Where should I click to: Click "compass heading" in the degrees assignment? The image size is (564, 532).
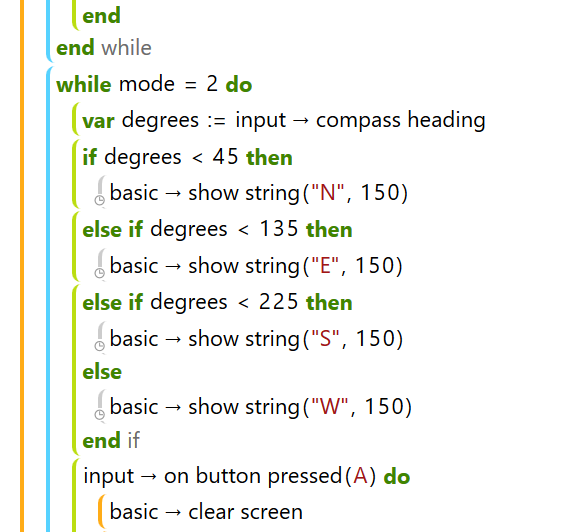coord(401,120)
